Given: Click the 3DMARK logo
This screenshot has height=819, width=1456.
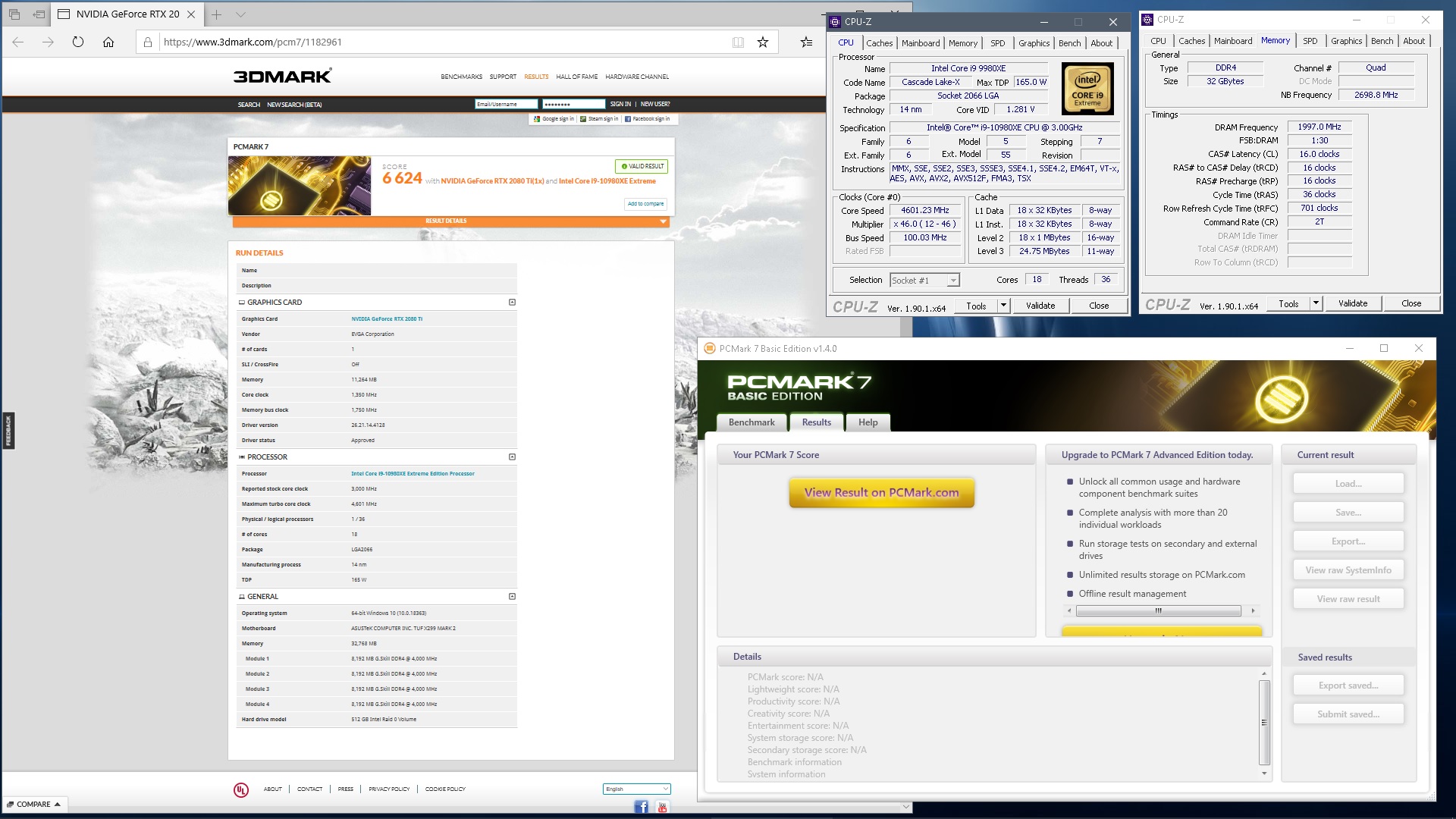Looking at the screenshot, I should pos(282,76).
